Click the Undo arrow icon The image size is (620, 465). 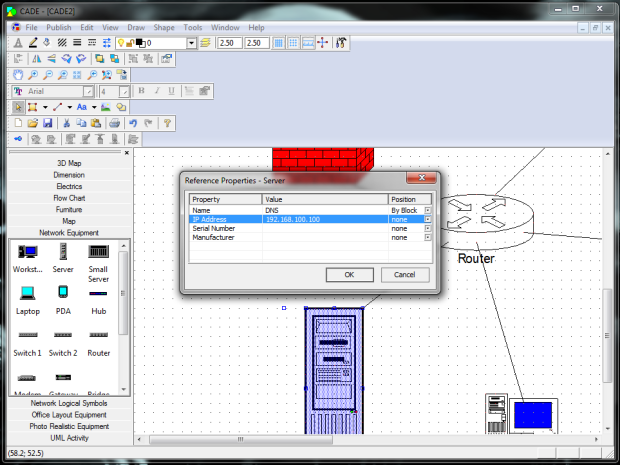(x=133, y=123)
